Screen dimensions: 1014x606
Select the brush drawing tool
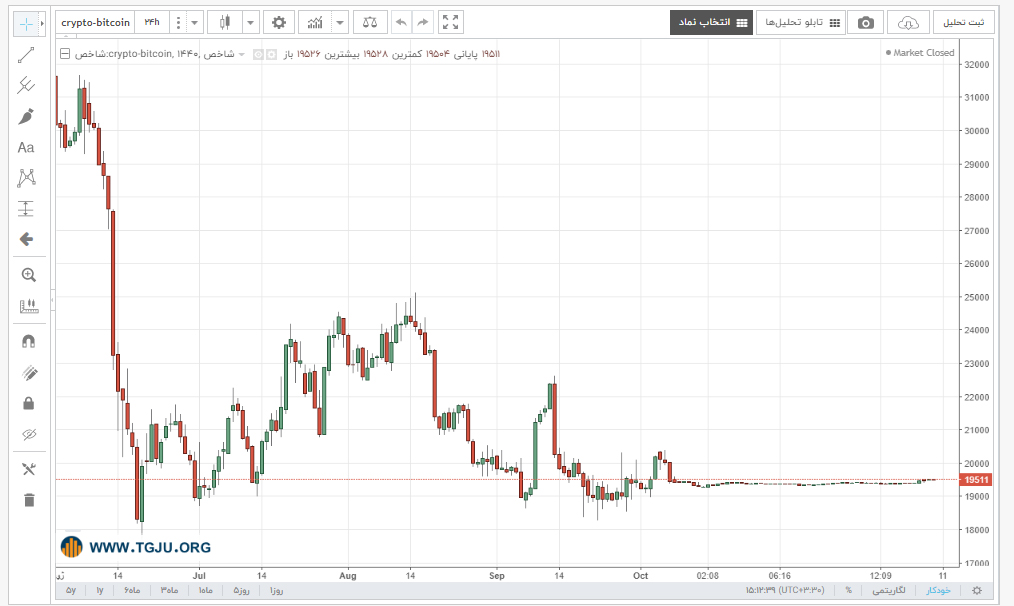[26, 116]
